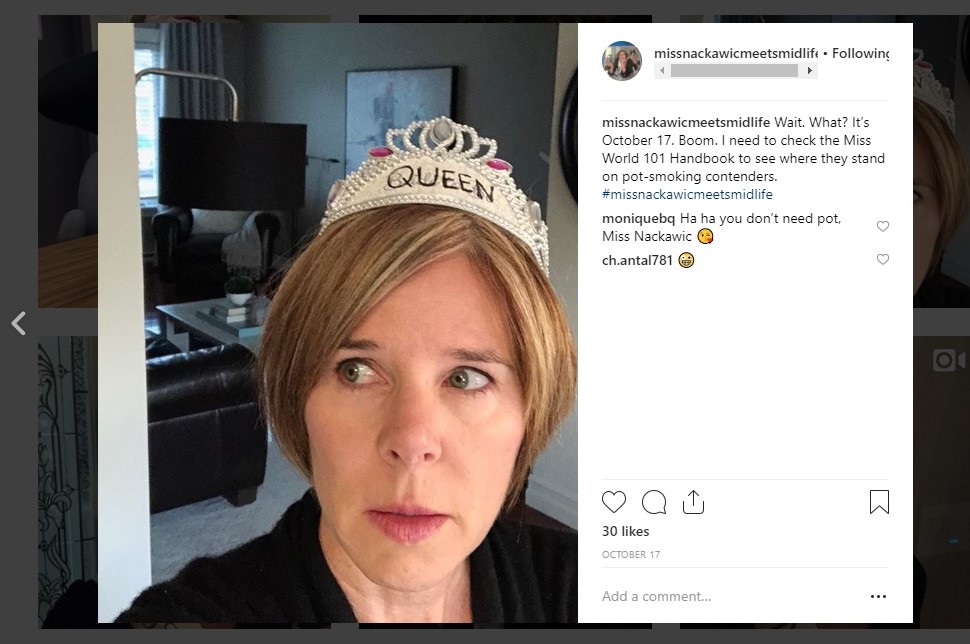Click the horizontal scrollbar track under the username
970x644 pixels.
pyautogui.click(x=735, y=71)
